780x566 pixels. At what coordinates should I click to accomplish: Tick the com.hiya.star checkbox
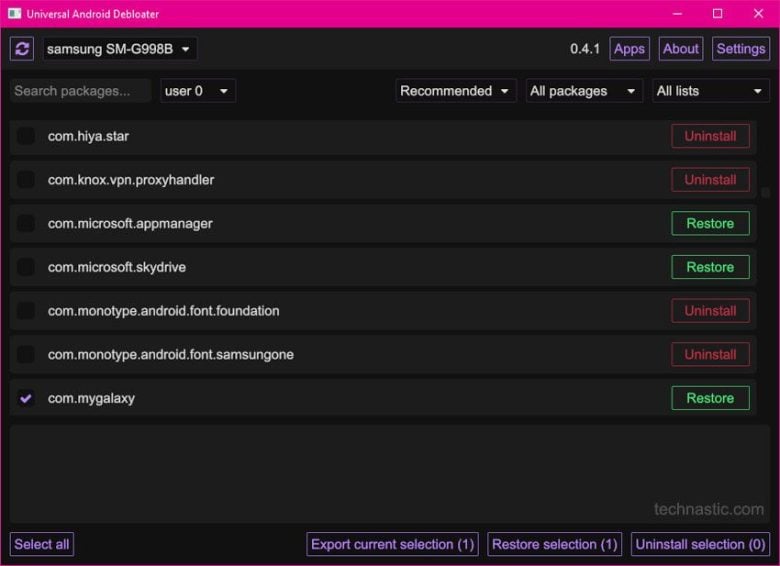(x=26, y=136)
